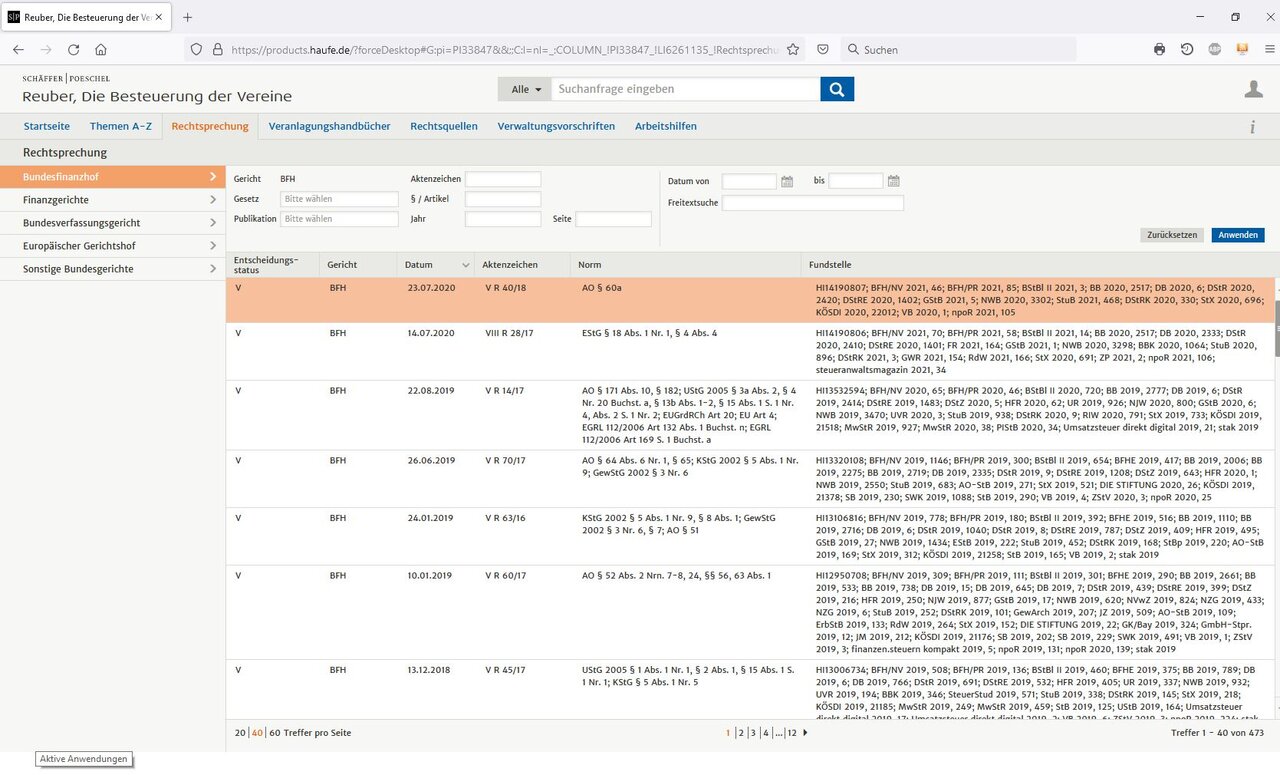The height and width of the screenshot is (775, 1280).
Task: Open the Publikation Bitte wählen dropdown
Action: tap(340, 219)
